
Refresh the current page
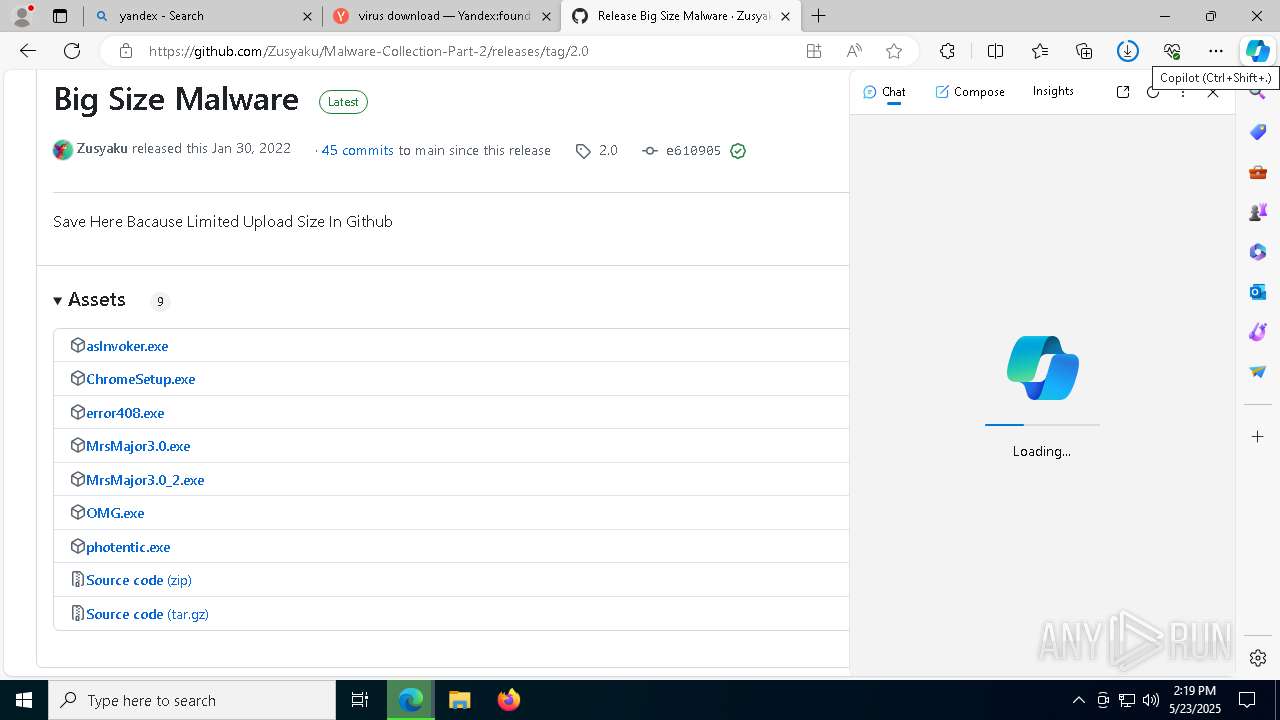[x=72, y=51]
